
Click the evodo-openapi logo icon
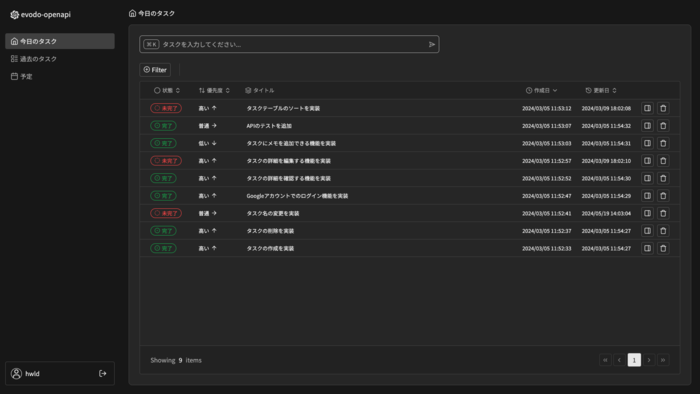[14, 15]
